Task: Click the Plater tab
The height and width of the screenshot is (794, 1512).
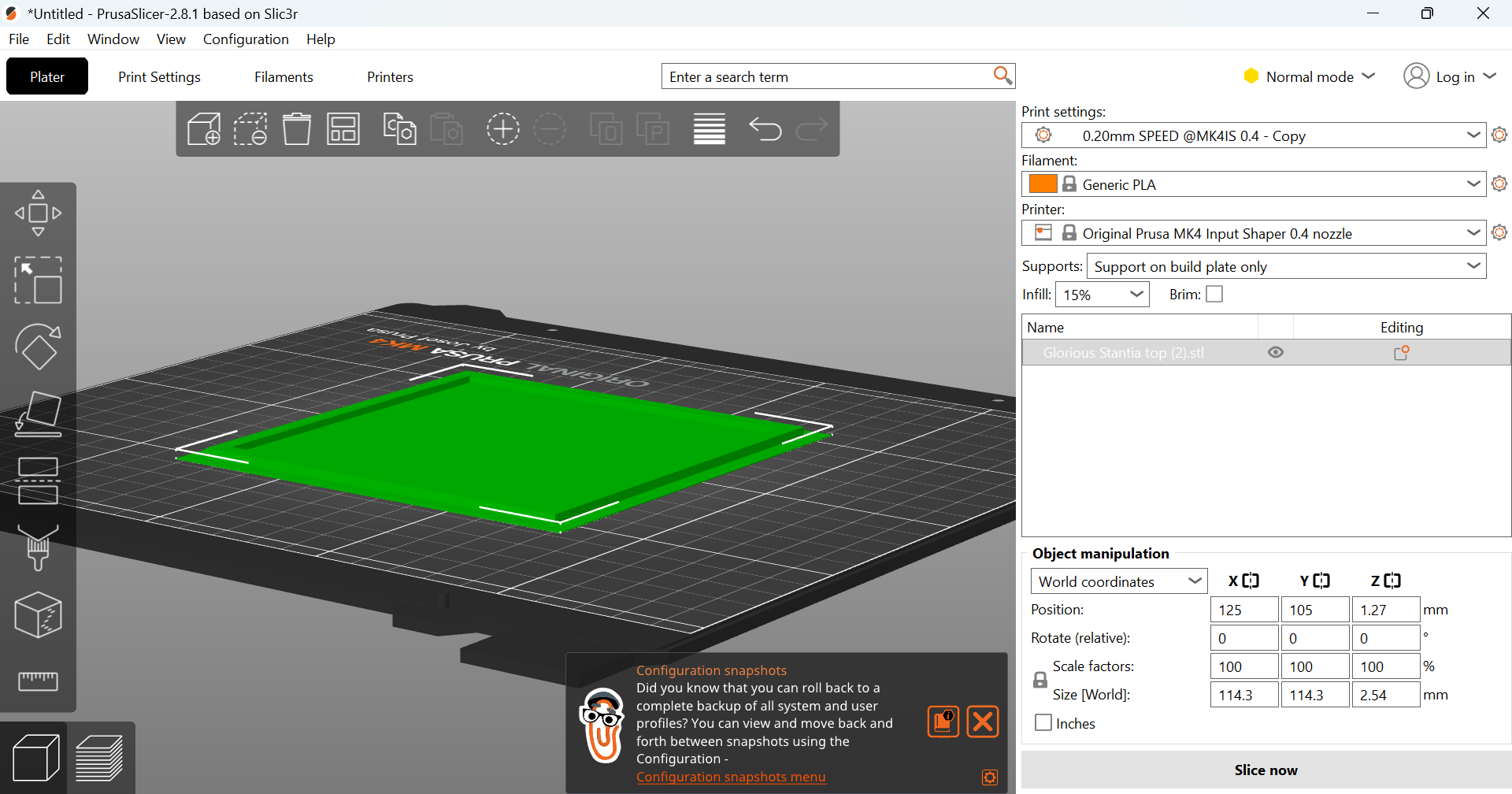Action: (x=47, y=76)
